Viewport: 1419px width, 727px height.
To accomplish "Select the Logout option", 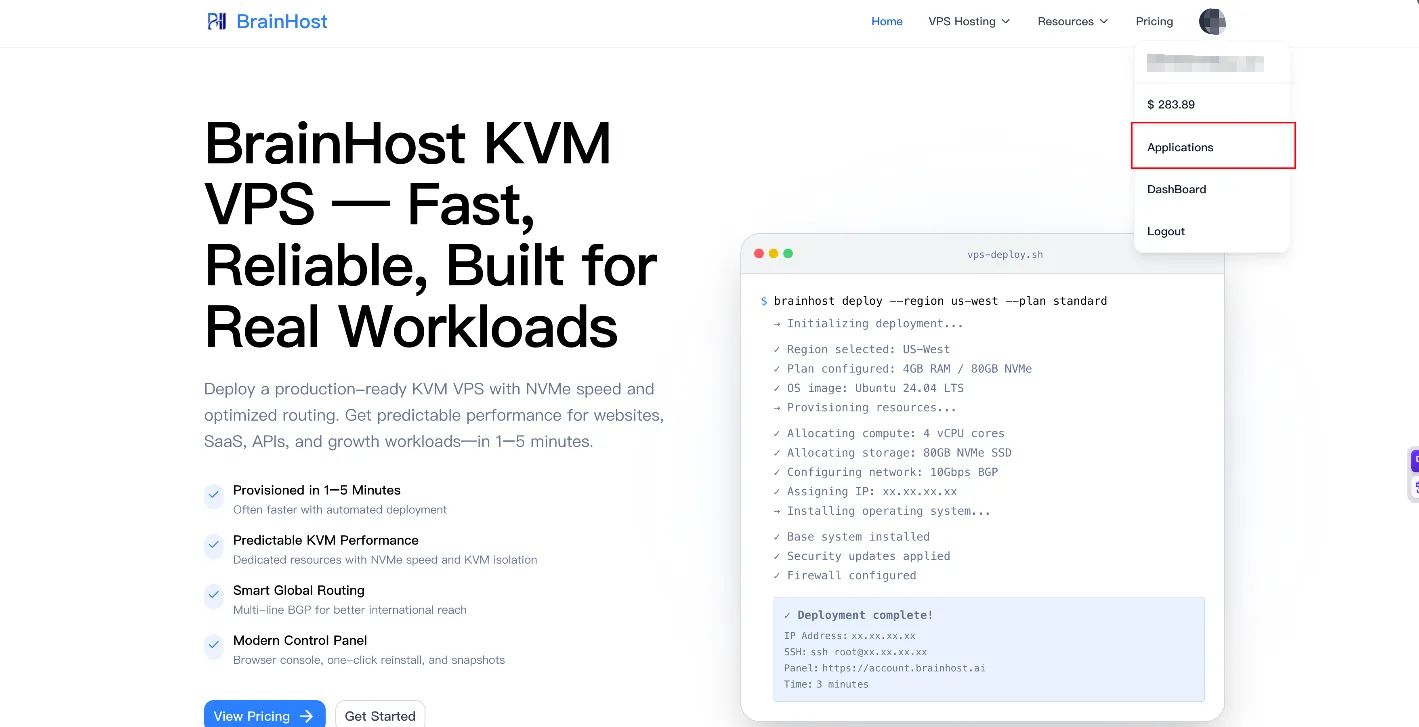I will pos(1165,231).
